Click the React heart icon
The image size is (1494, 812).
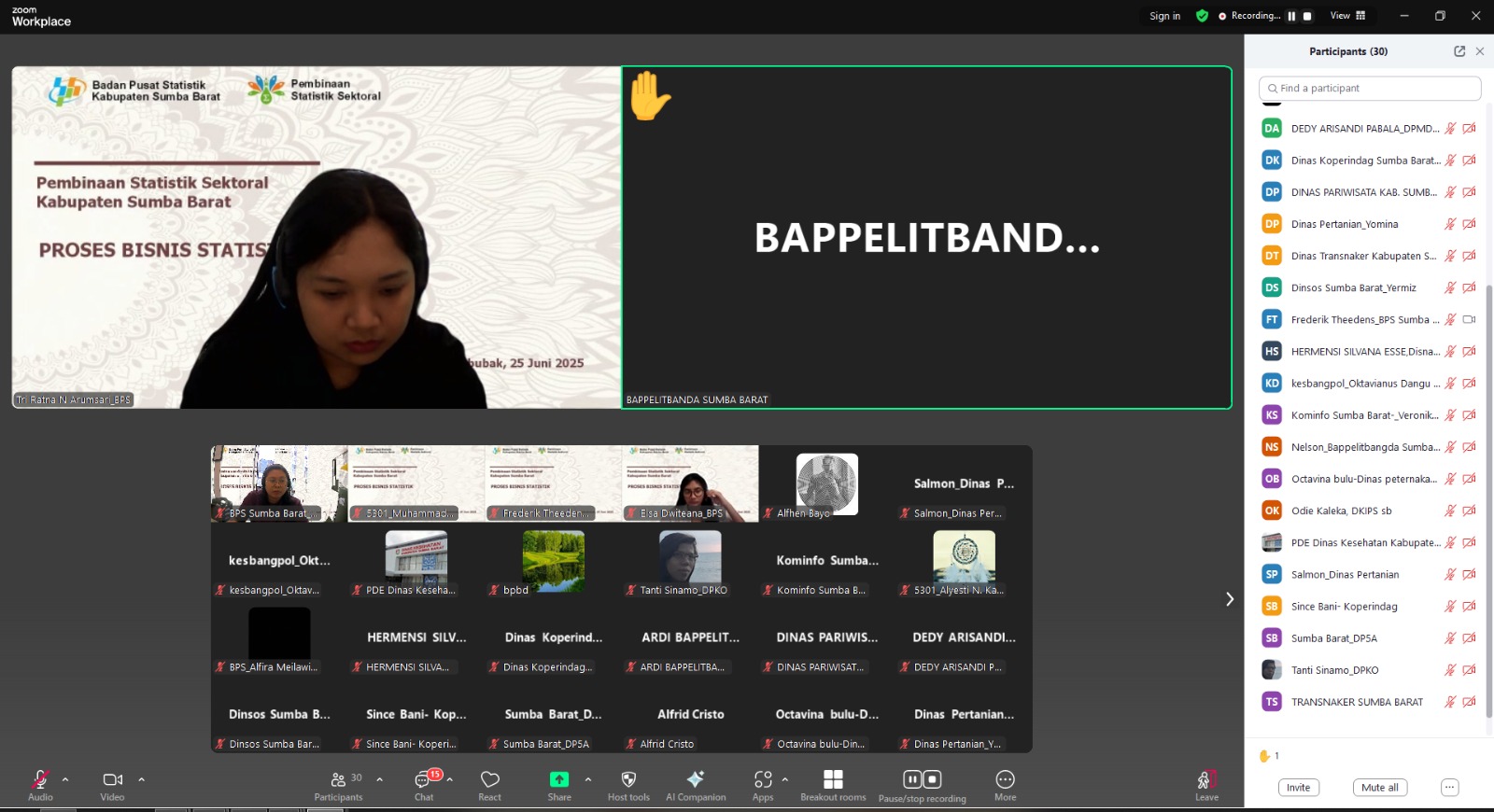click(x=489, y=780)
